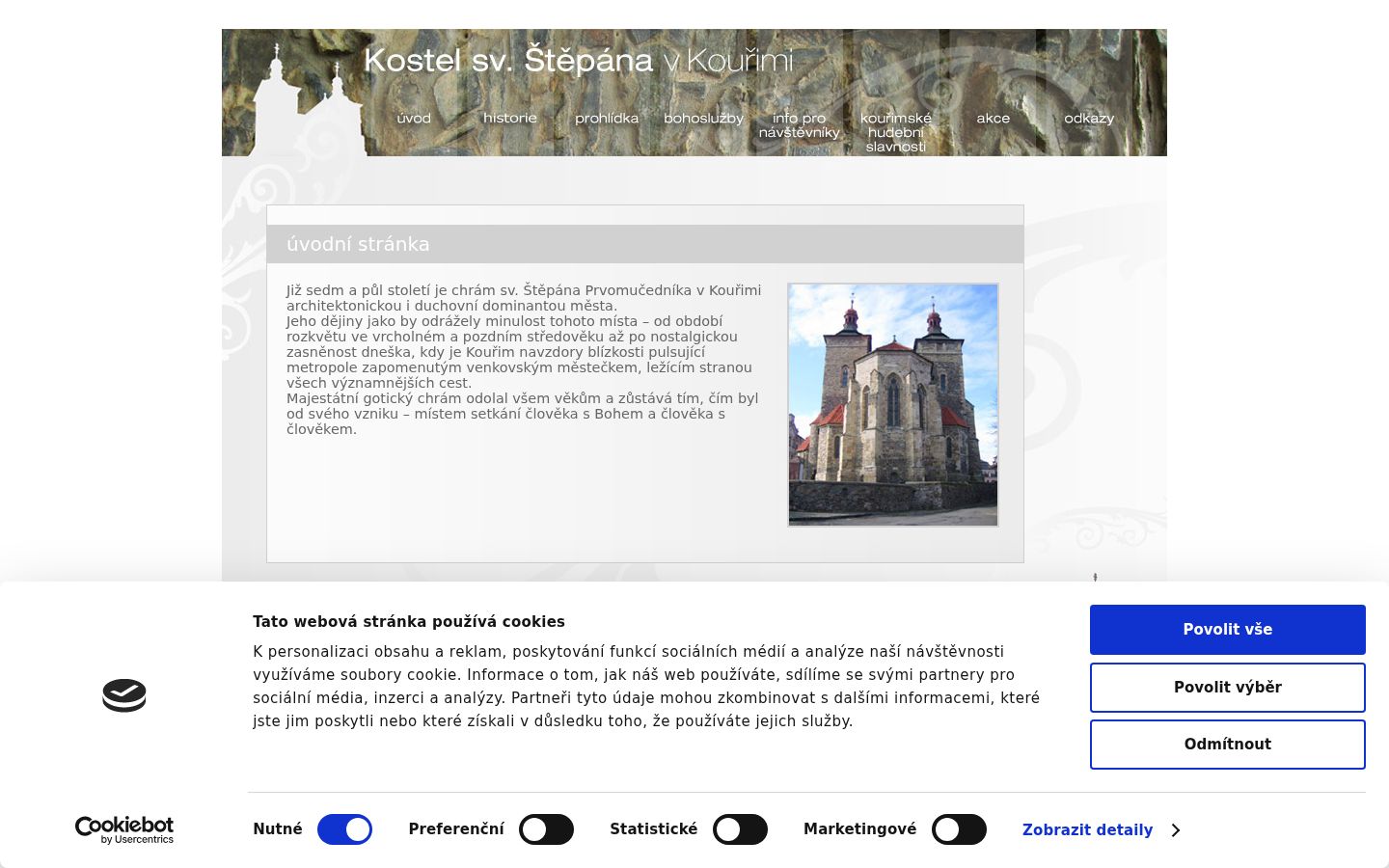Enable the Preferenční cookie switch

click(546, 829)
